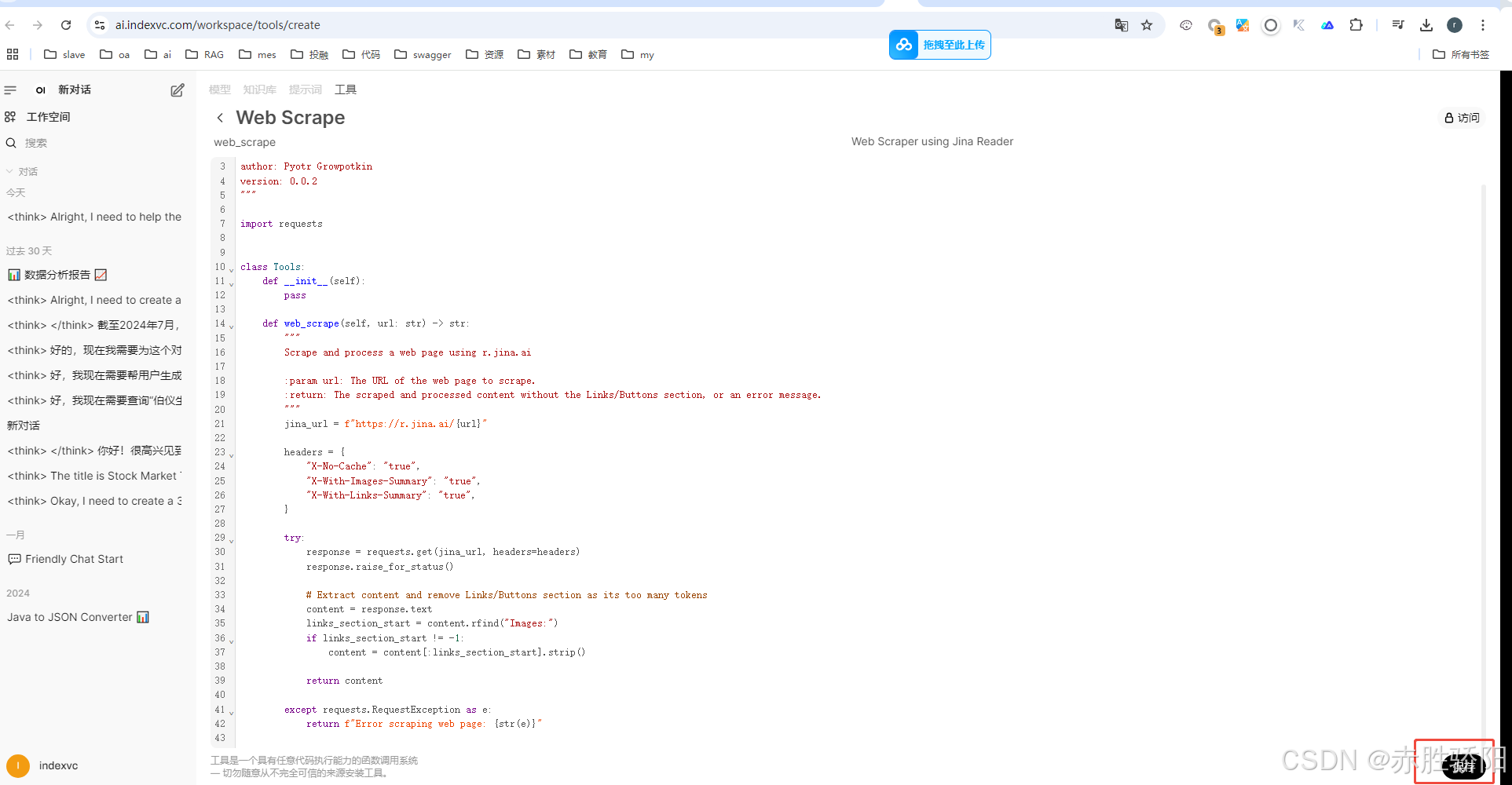Open the 所有书签 folder

[x=1461, y=54]
